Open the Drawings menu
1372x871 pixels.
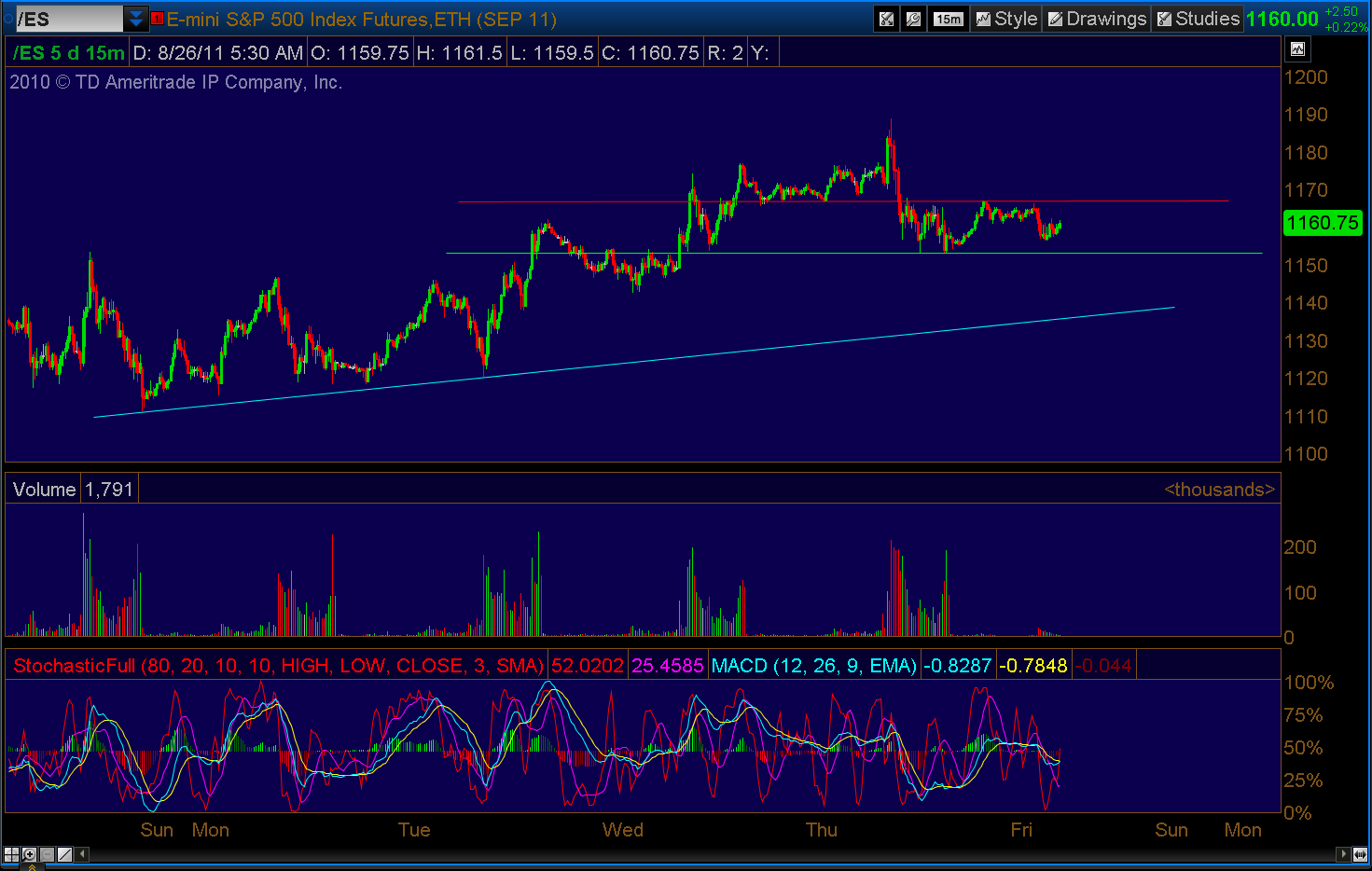[1097, 19]
